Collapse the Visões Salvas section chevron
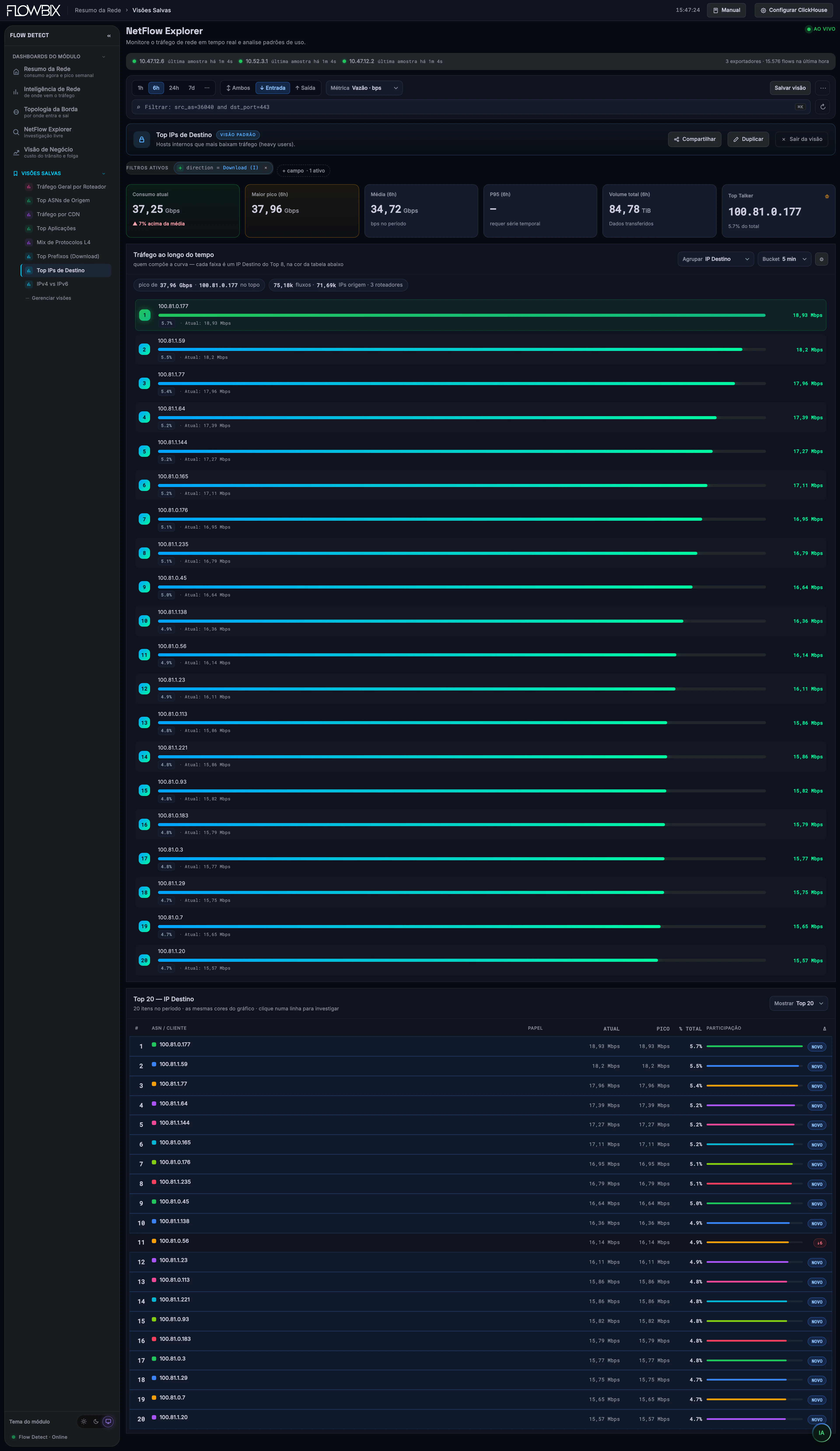This screenshot has height=1451, width=840. coord(104,174)
